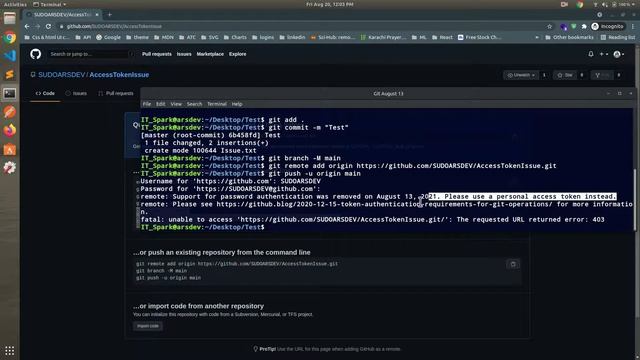Open the Reading list
This screenshot has width=640, height=360.
618,37
